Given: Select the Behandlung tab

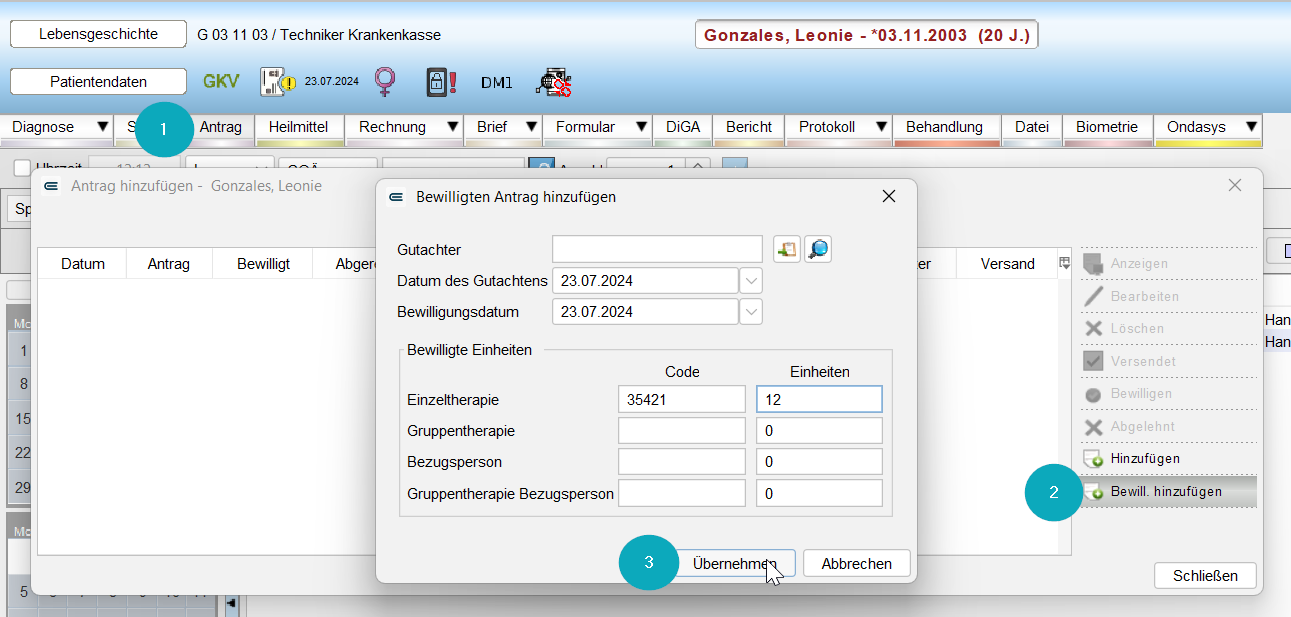Looking at the screenshot, I should 944,127.
